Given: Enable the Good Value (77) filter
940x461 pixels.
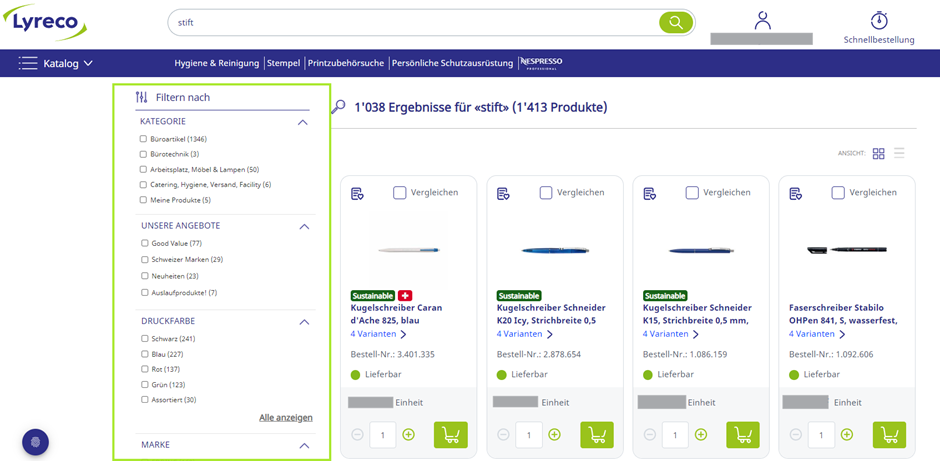Looking at the screenshot, I should click(144, 243).
